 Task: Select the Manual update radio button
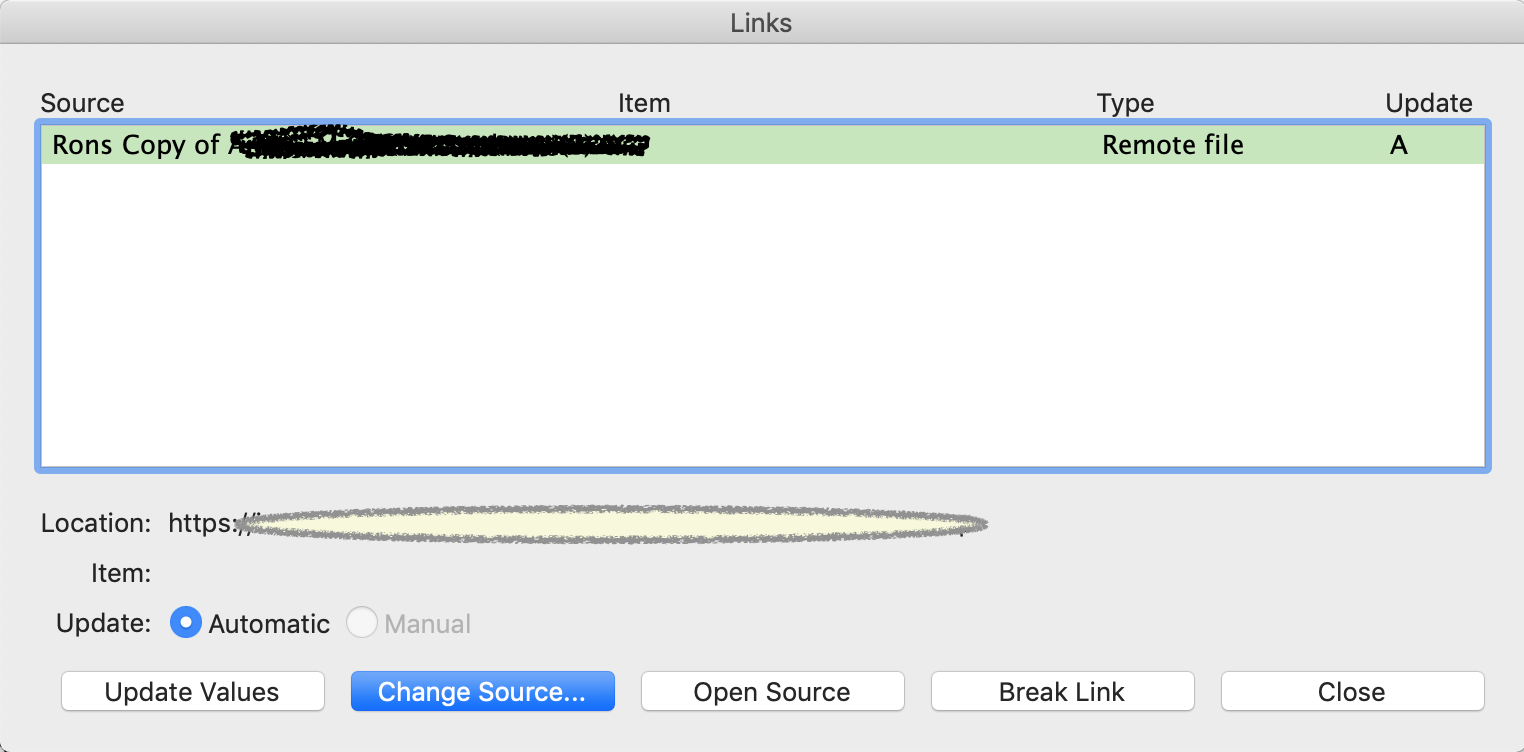tap(361, 623)
